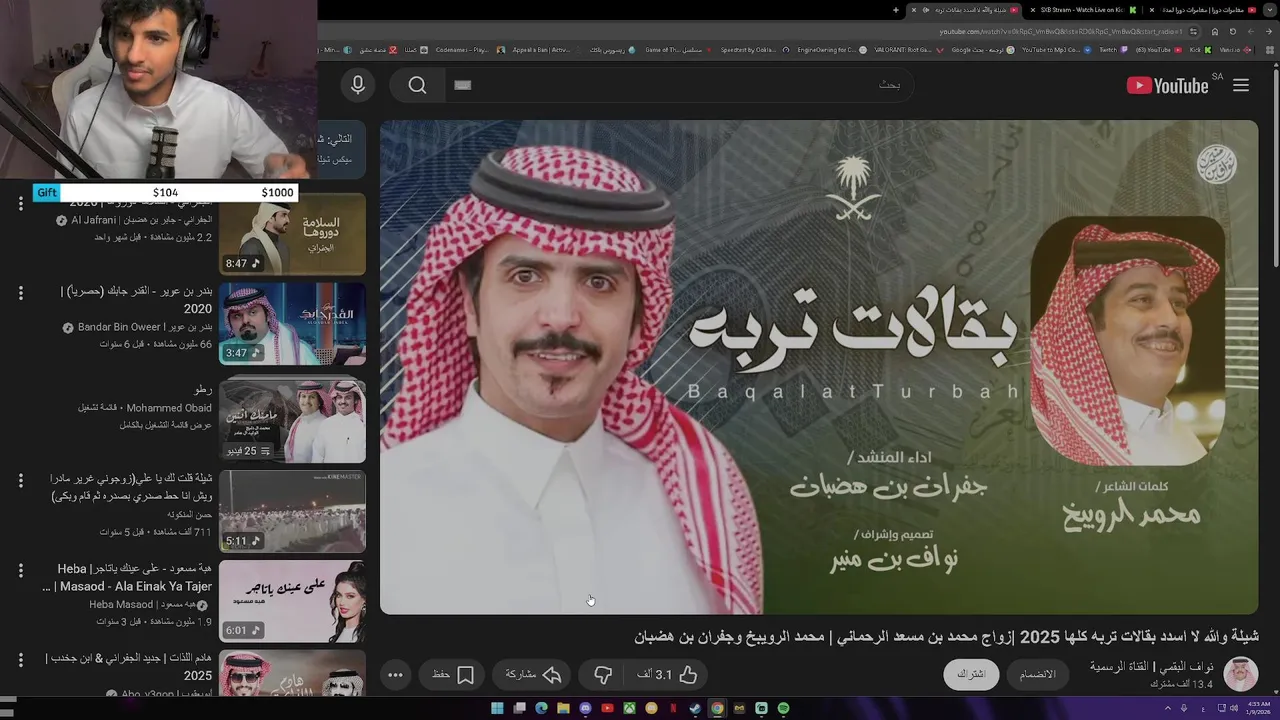Open the Windows Start menu
Image resolution: width=1280 pixels, height=720 pixels.
pos(497,708)
